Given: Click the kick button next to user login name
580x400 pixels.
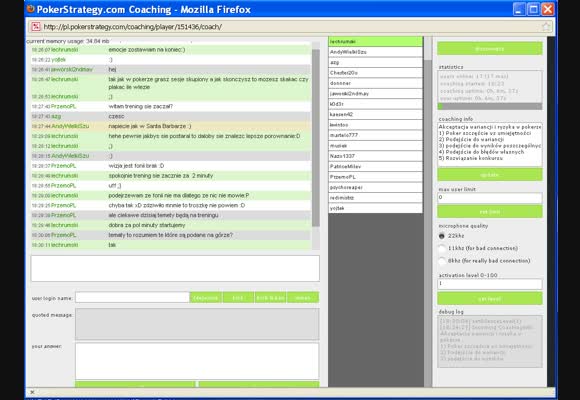Looking at the screenshot, I should click(x=238, y=298).
